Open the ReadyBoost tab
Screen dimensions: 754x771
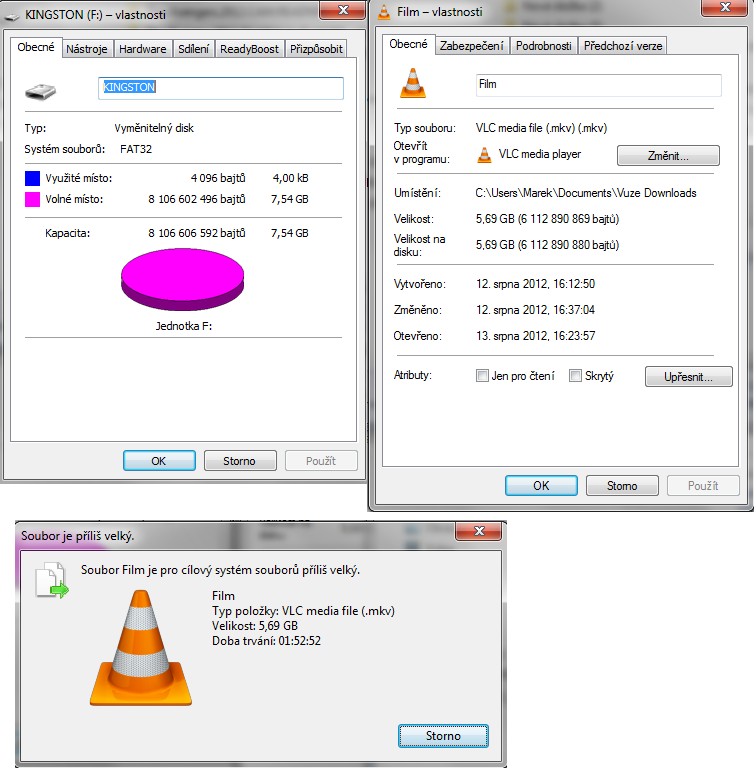[249, 49]
